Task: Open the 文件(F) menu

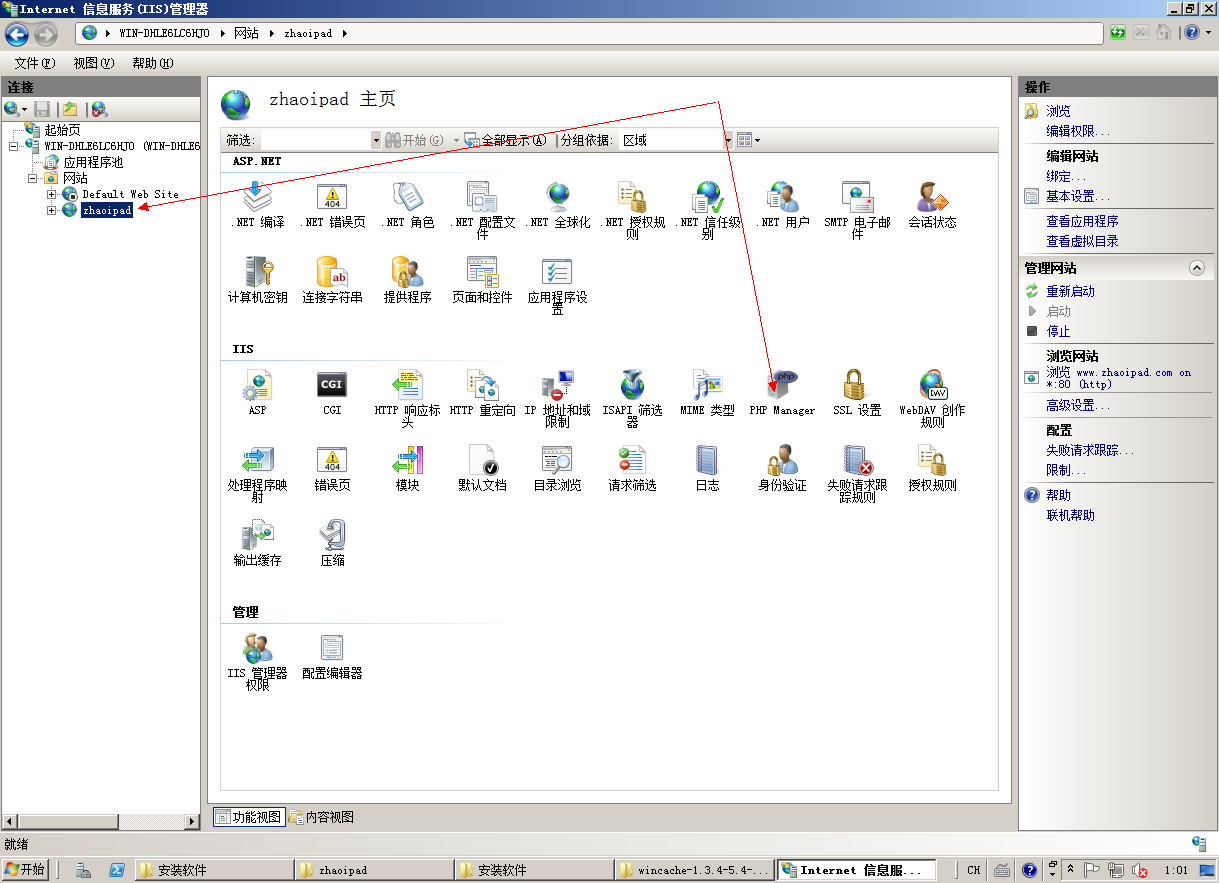Action: coord(34,63)
